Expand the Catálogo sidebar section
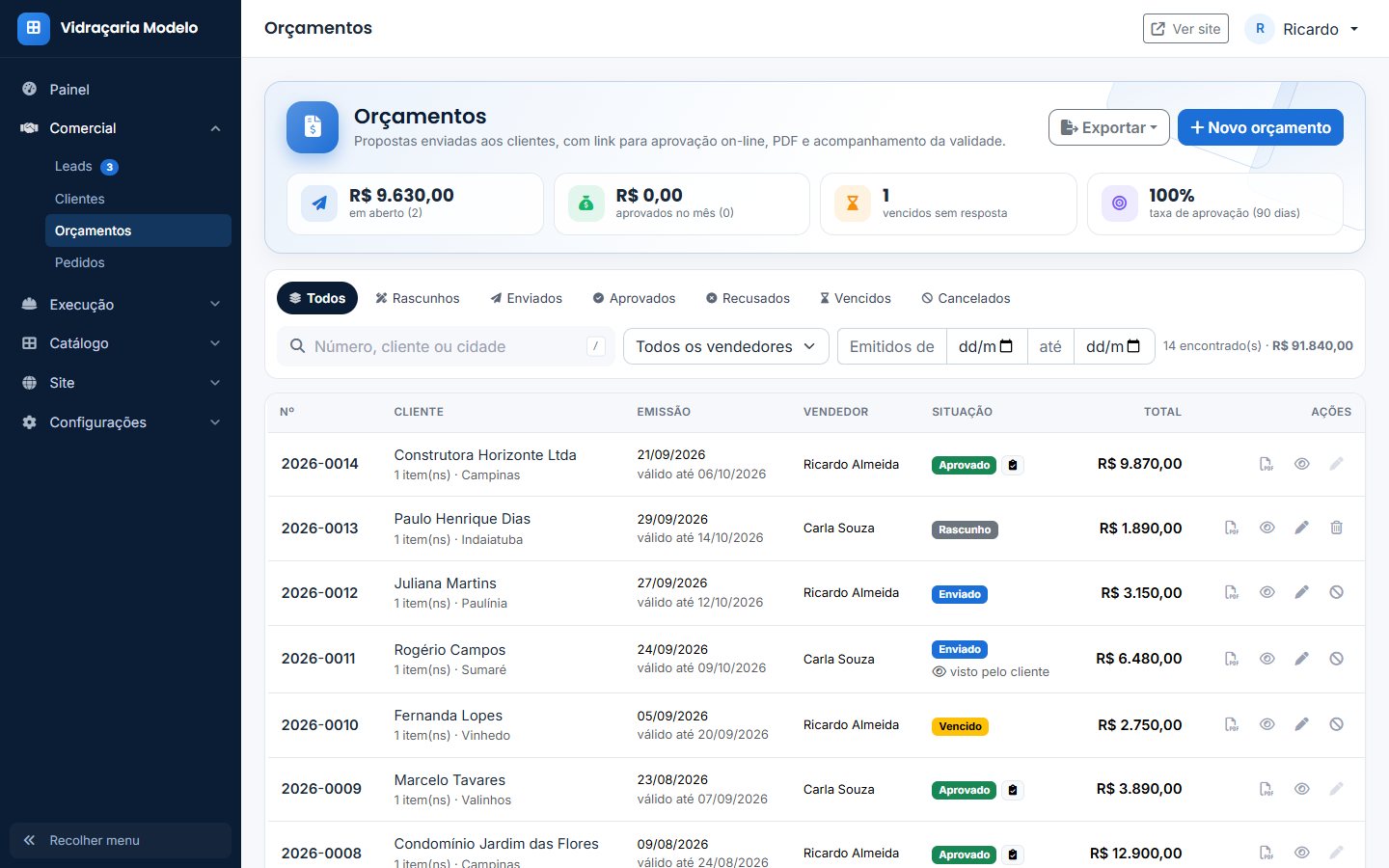Viewport: 1389px width, 868px height. 121,343
